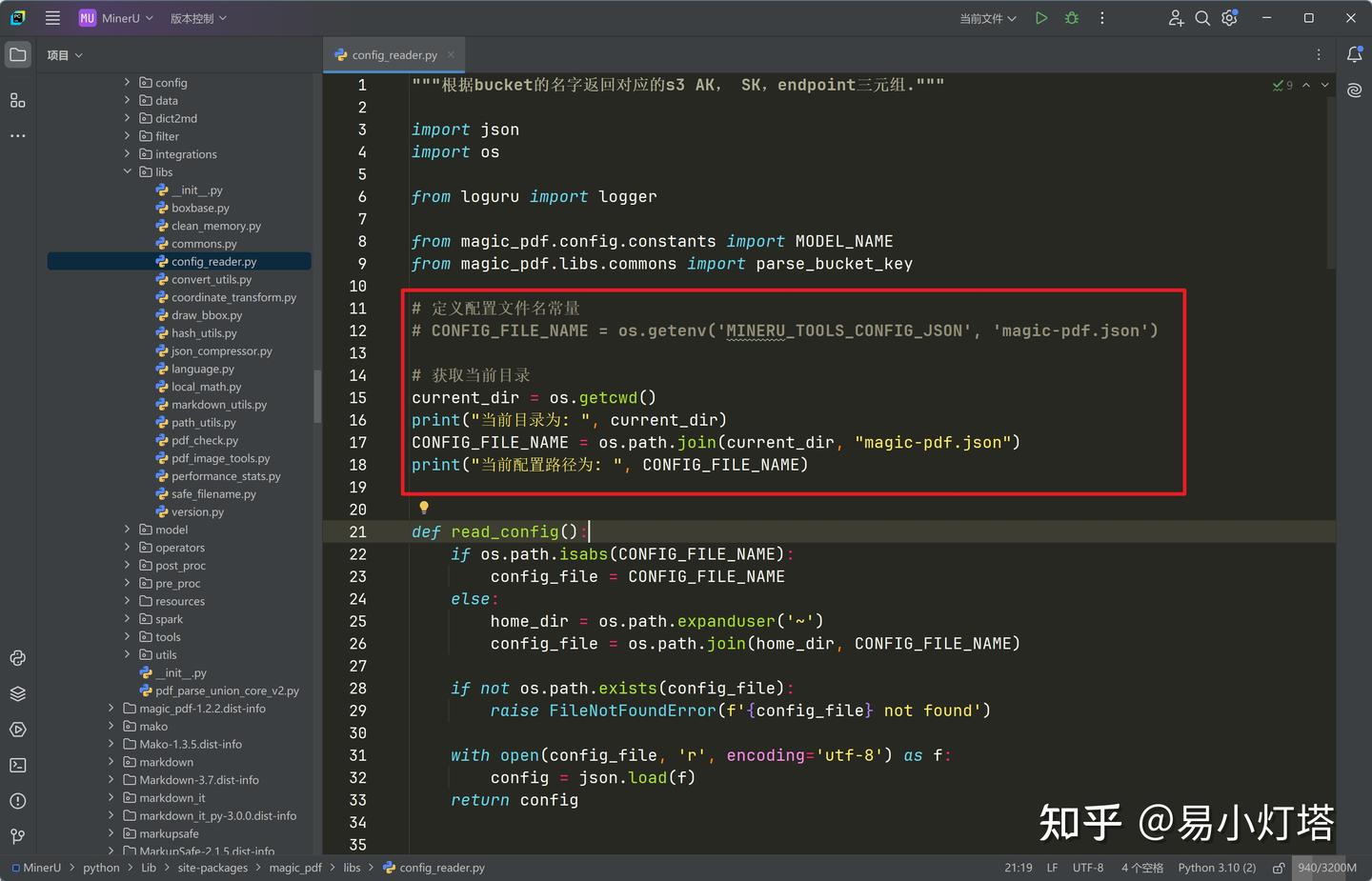Click MinerU breadcrumb in navigation bar
The width and height of the screenshot is (1372, 881).
(x=36, y=868)
